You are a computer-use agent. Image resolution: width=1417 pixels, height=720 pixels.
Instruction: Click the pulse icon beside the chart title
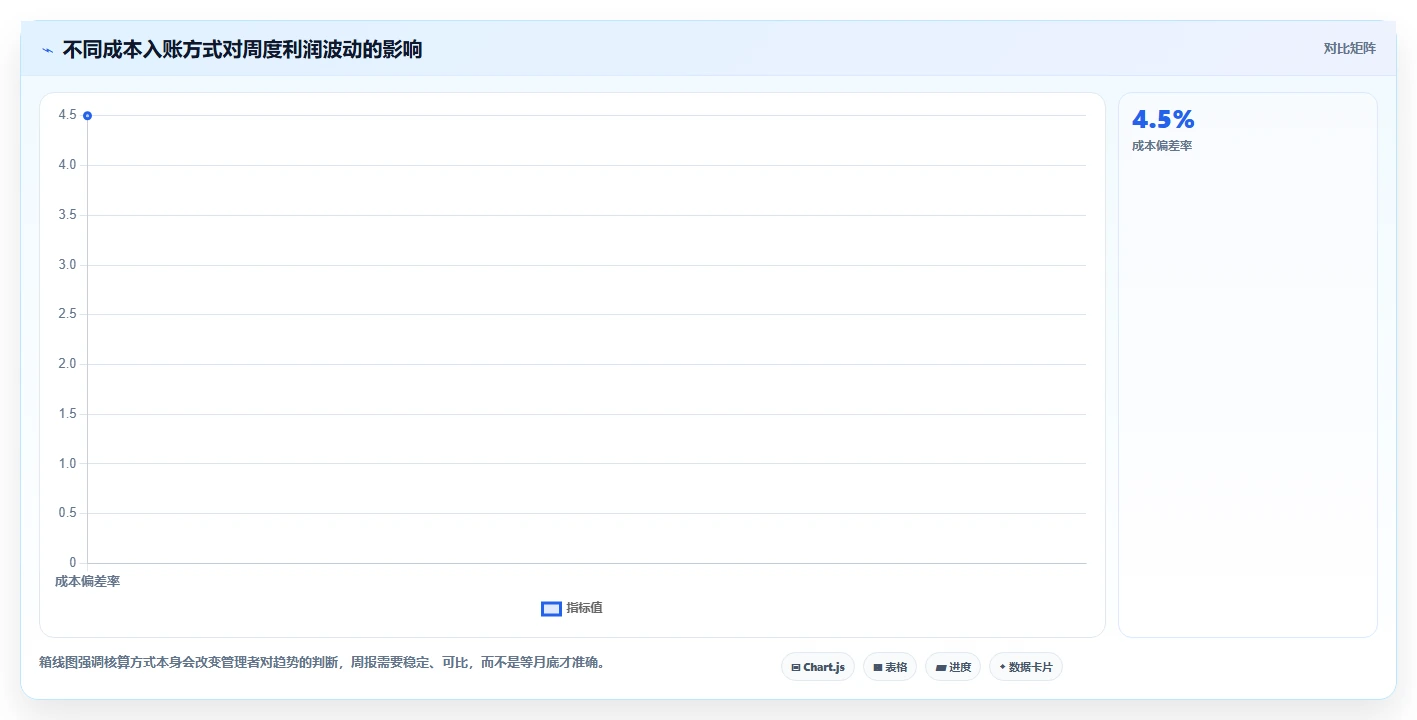[47, 50]
